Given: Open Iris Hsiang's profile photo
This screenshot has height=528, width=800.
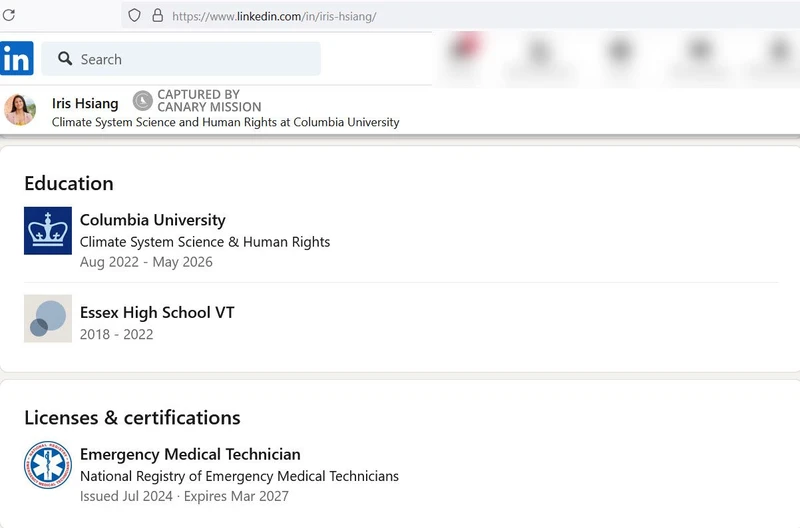Looking at the screenshot, I should click(x=20, y=110).
